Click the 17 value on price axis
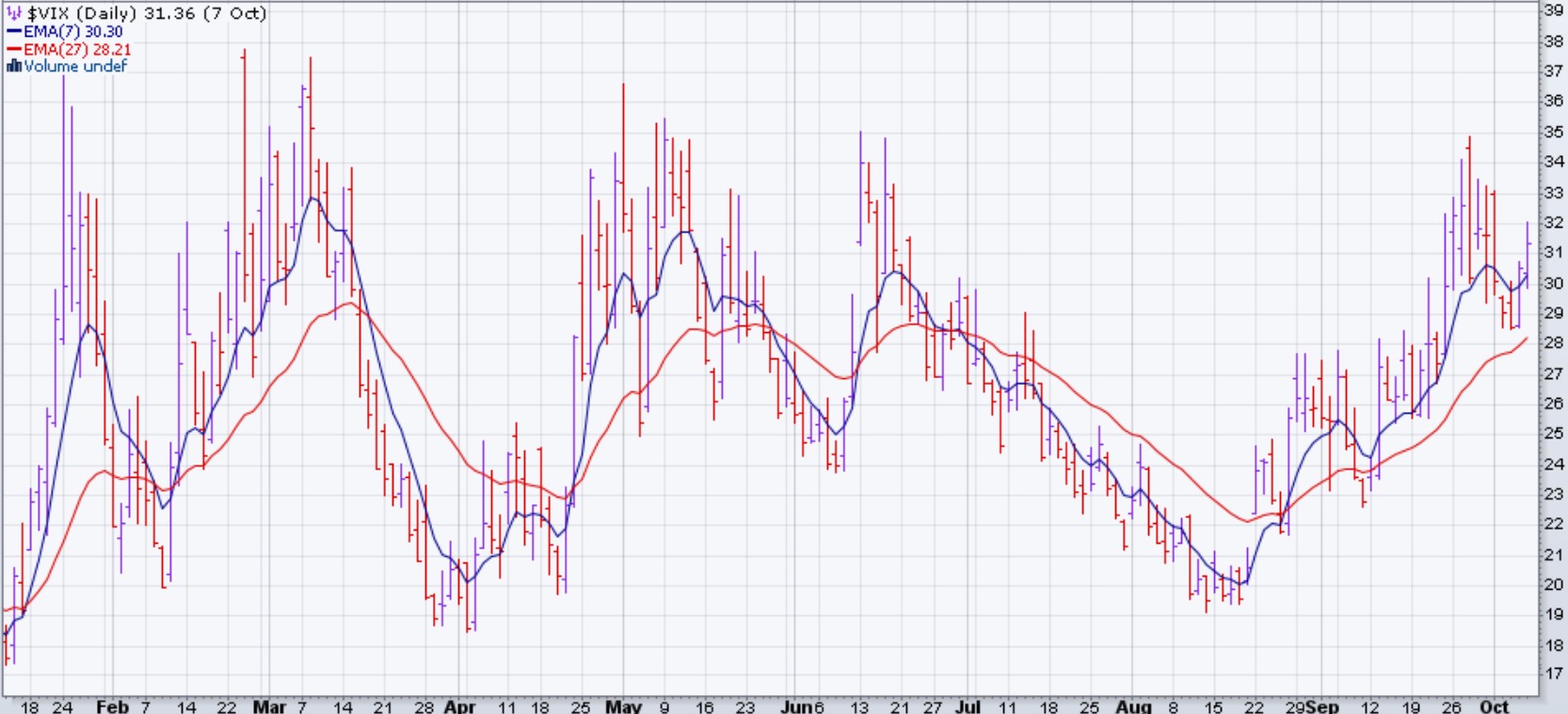Viewport: 1568px width, 714px height. click(x=1553, y=674)
